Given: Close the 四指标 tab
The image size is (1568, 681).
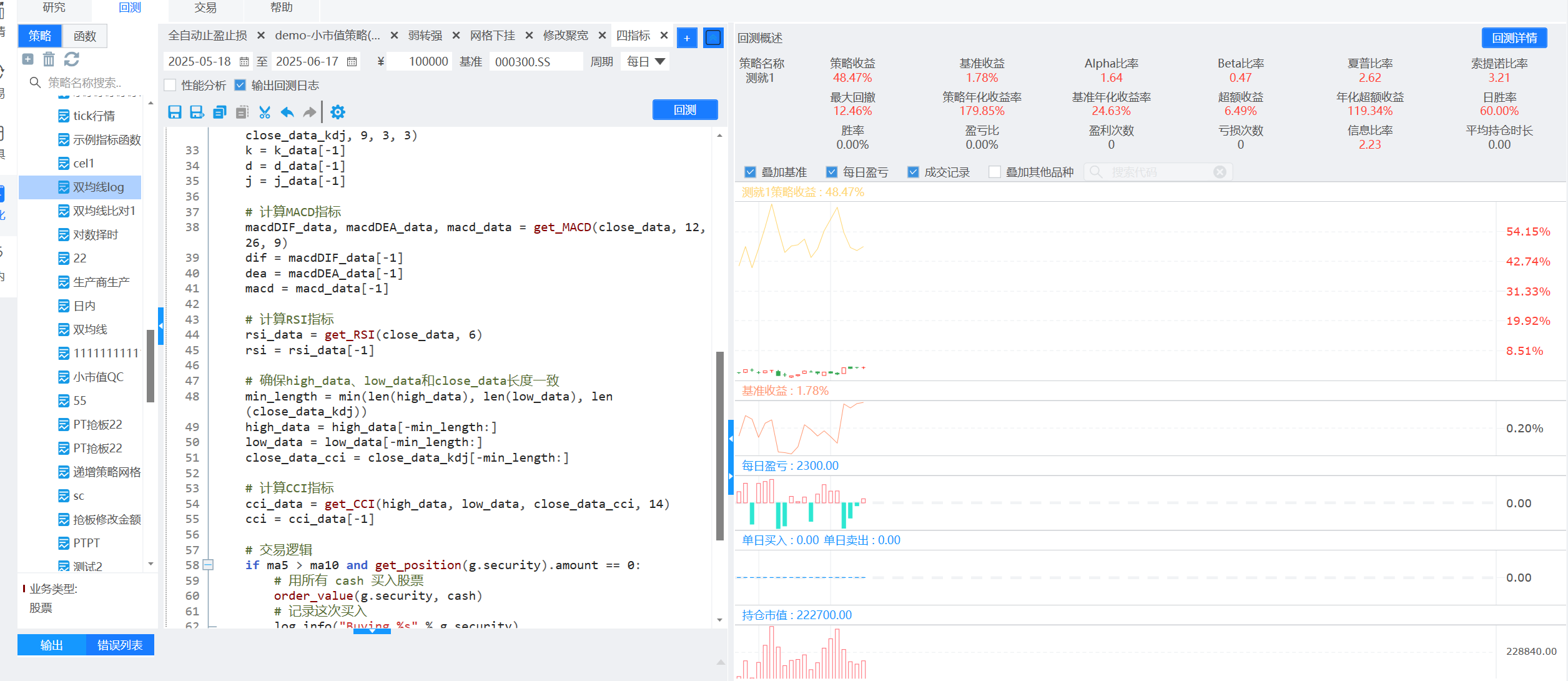Looking at the screenshot, I should [x=664, y=36].
